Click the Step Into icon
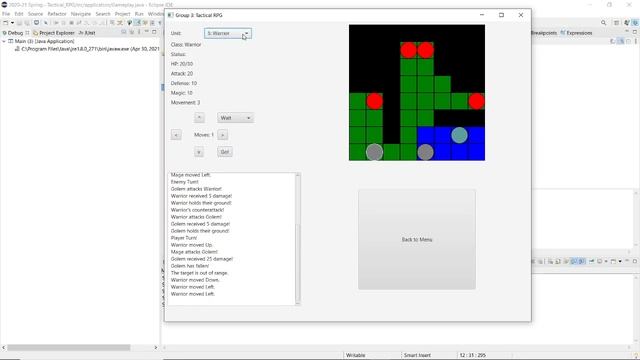The image size is (640, 360). [x=87, y=23]
